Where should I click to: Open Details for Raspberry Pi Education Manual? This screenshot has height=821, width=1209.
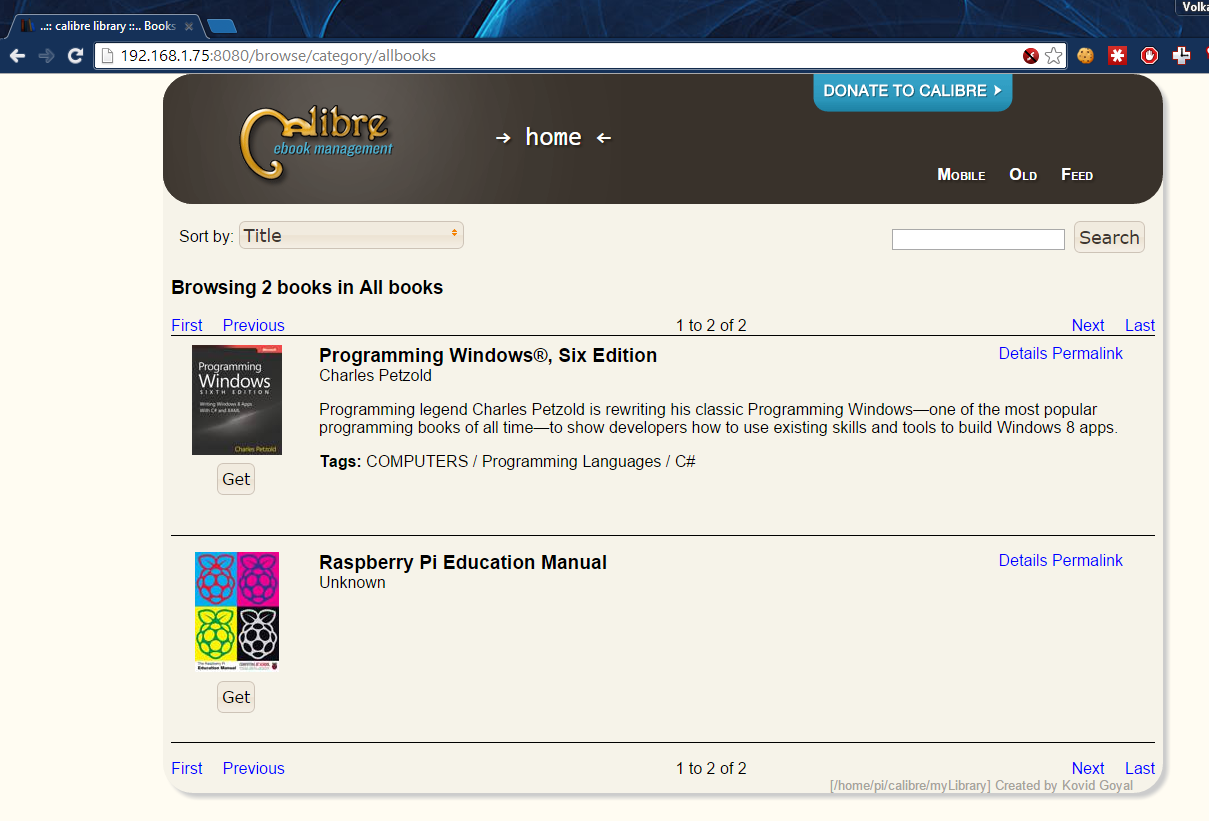[x=1022, y=561]
